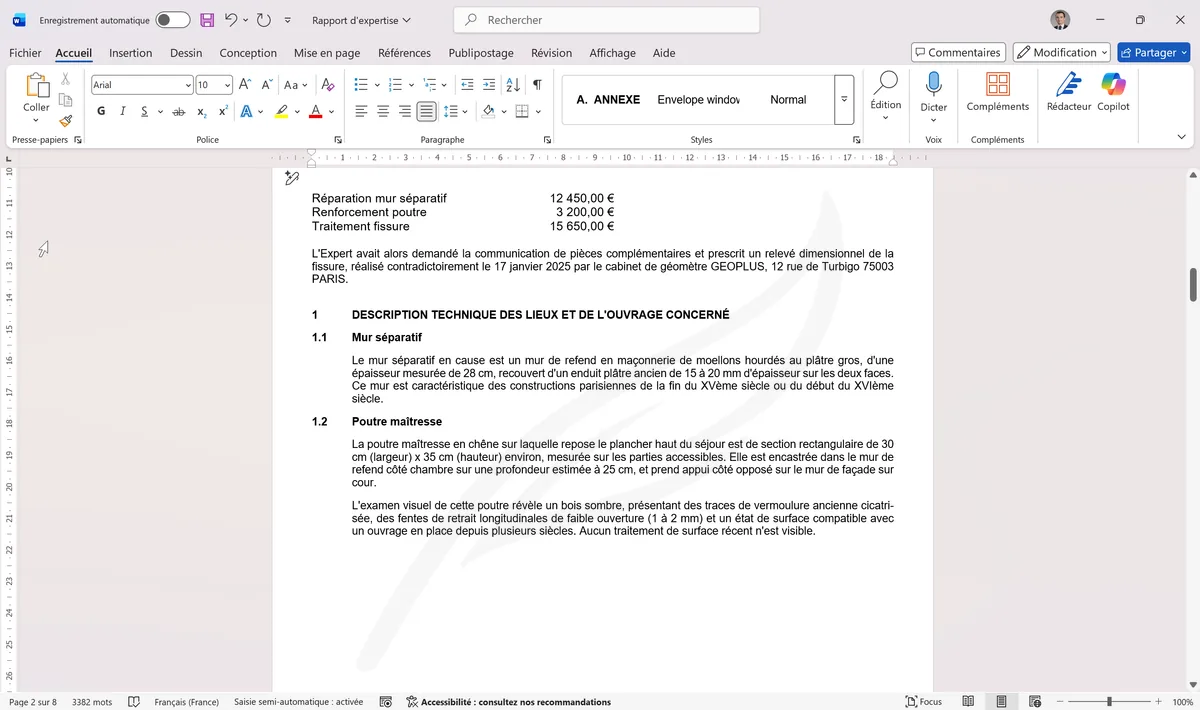Open the Arial font name dropdown

click(x=188, y=84)
